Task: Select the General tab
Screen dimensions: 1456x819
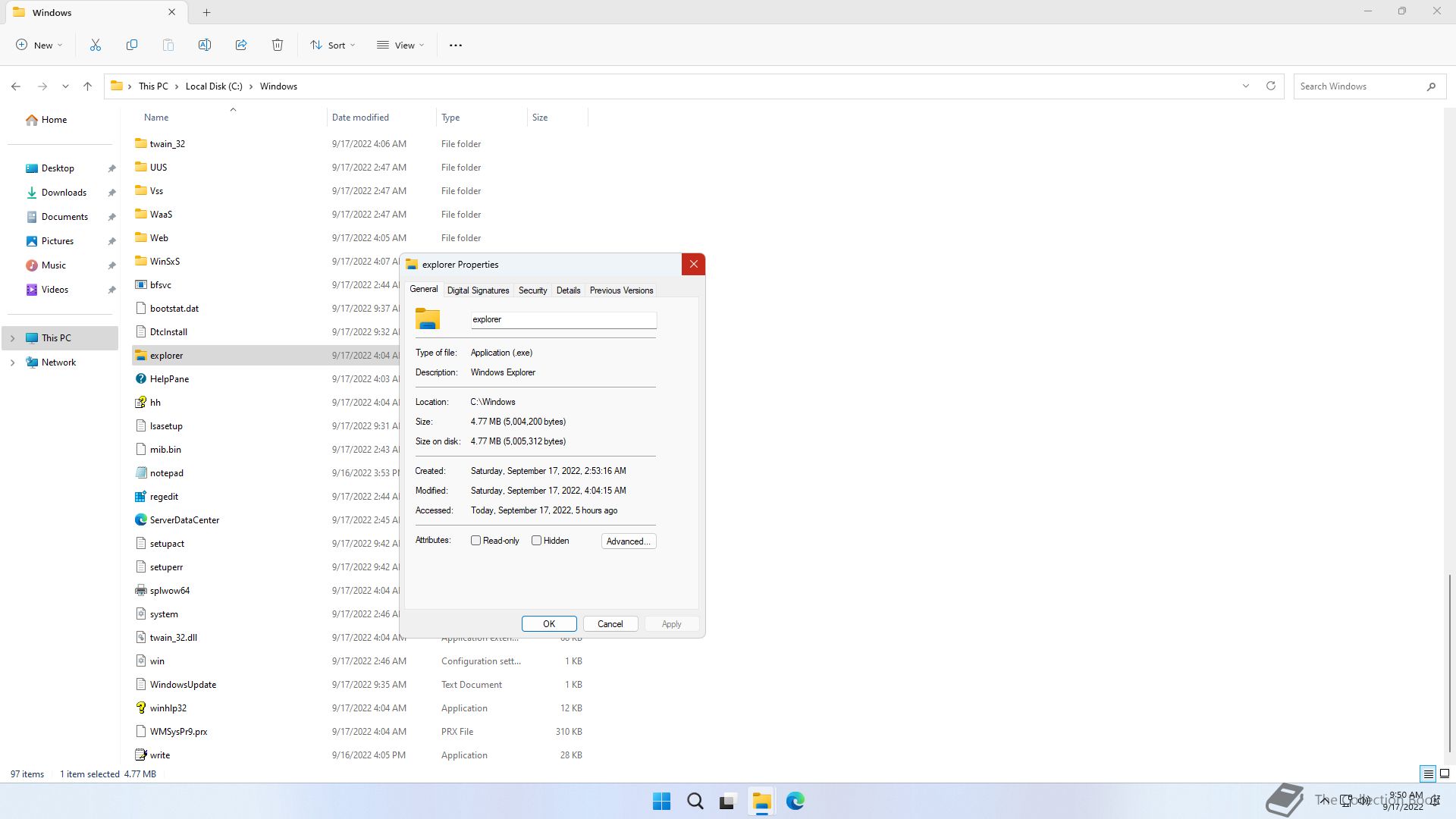Action: [423, 289]
